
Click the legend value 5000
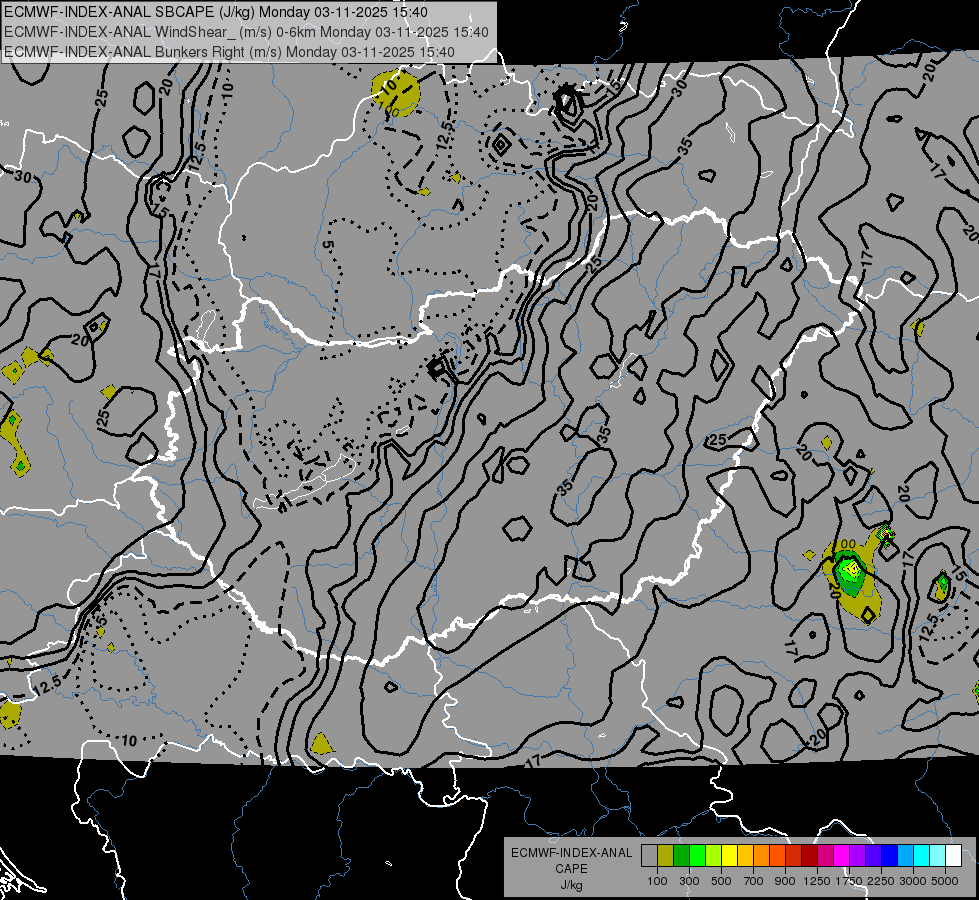(x=945, y=881)
